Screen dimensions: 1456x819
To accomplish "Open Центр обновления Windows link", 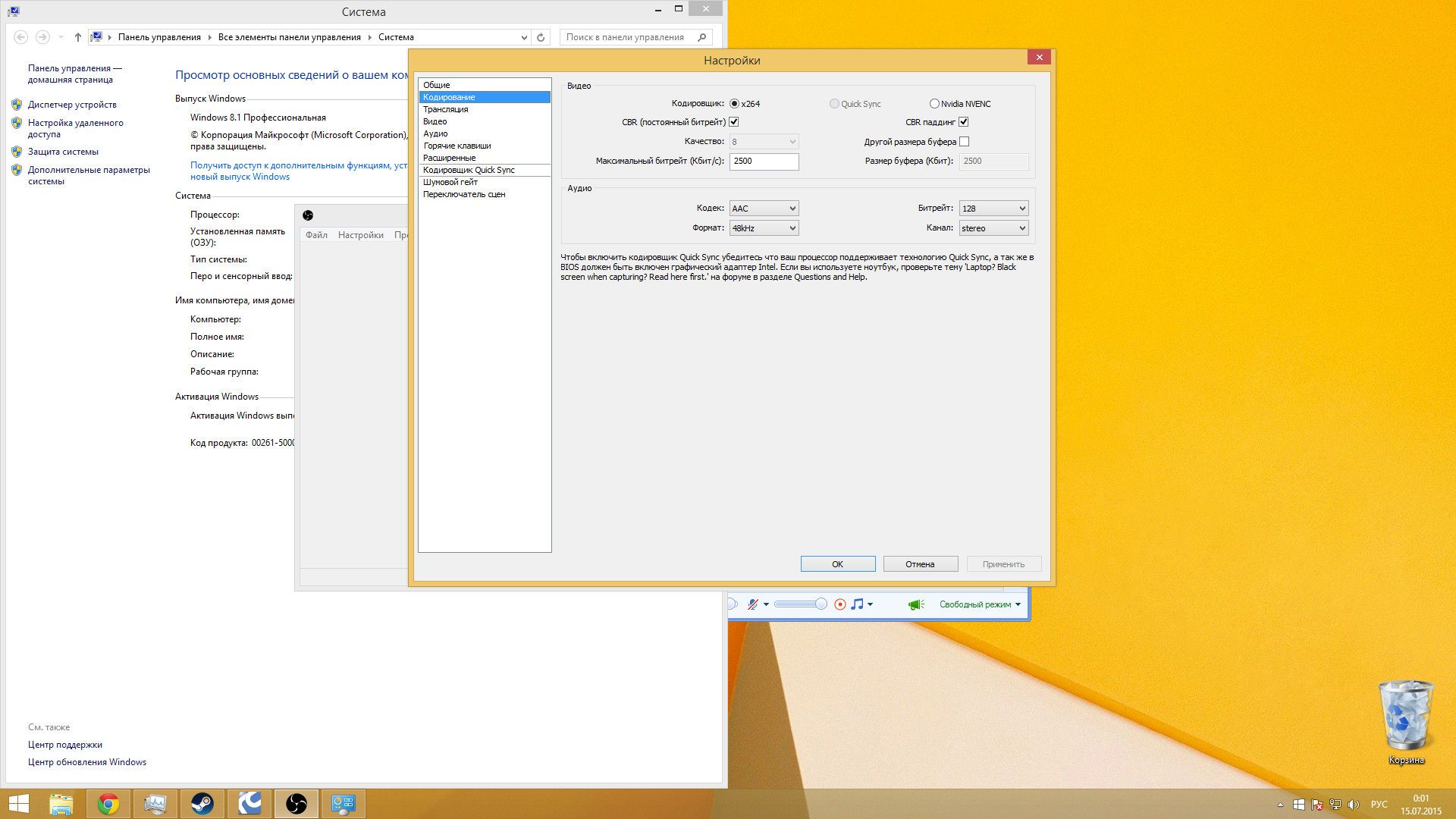I will (x=87, y=762).
